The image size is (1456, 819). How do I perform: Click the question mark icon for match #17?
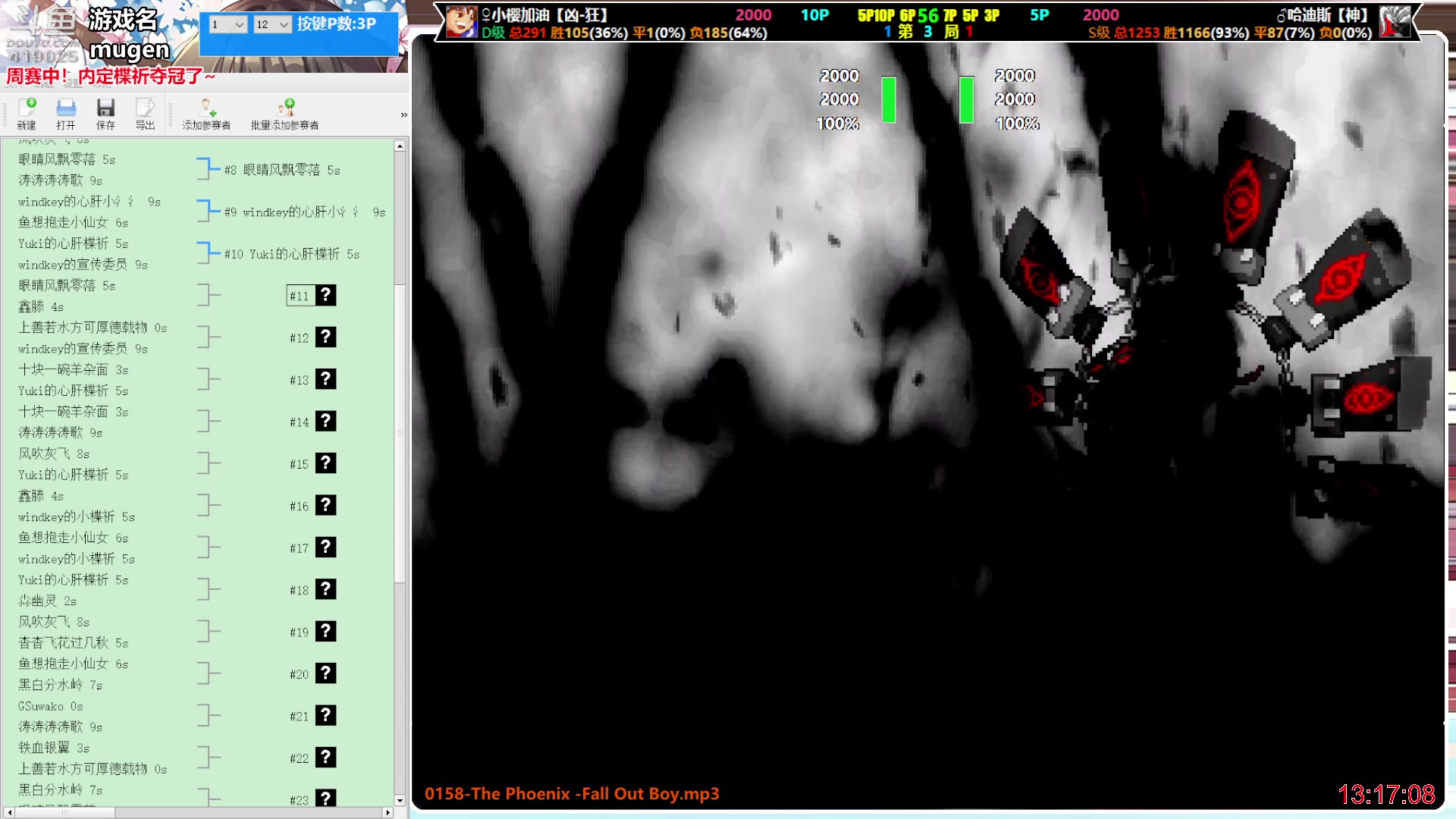pos(325,548)
